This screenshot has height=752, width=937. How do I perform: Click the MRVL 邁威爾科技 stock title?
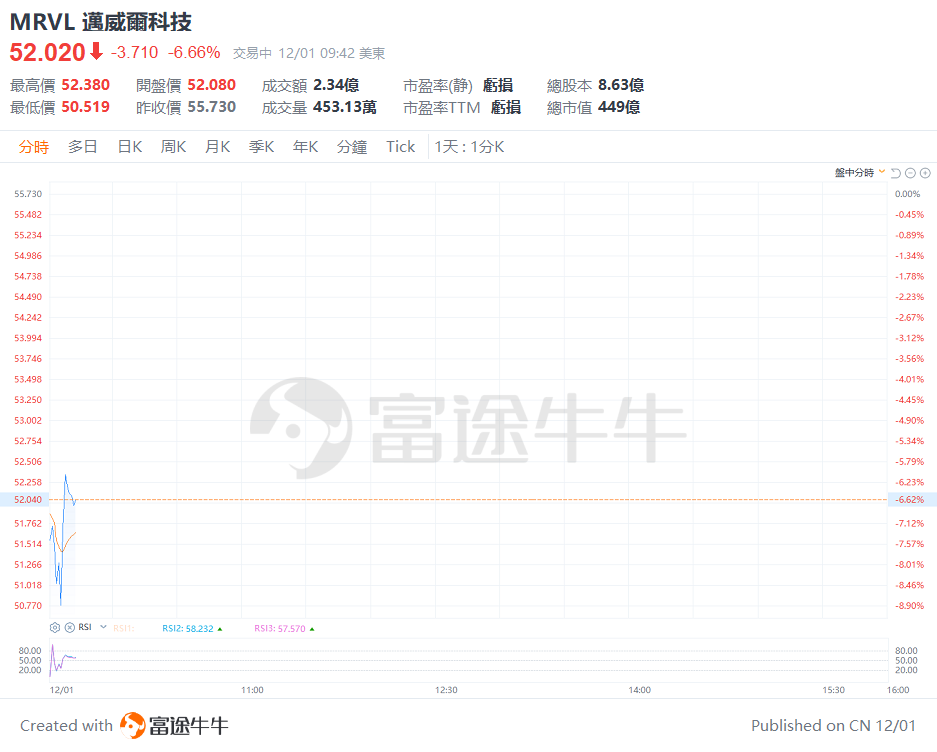(100, 22)
